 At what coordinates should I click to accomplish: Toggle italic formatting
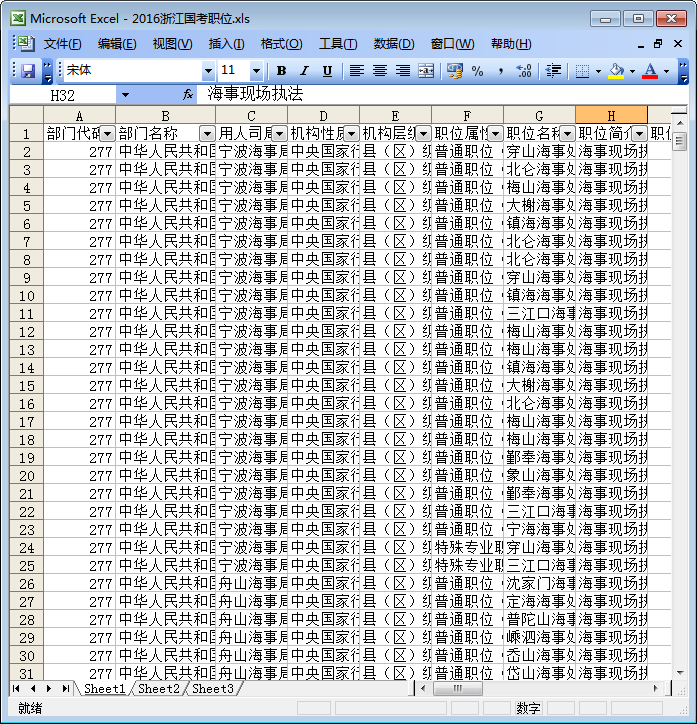[x=304, y=71]
